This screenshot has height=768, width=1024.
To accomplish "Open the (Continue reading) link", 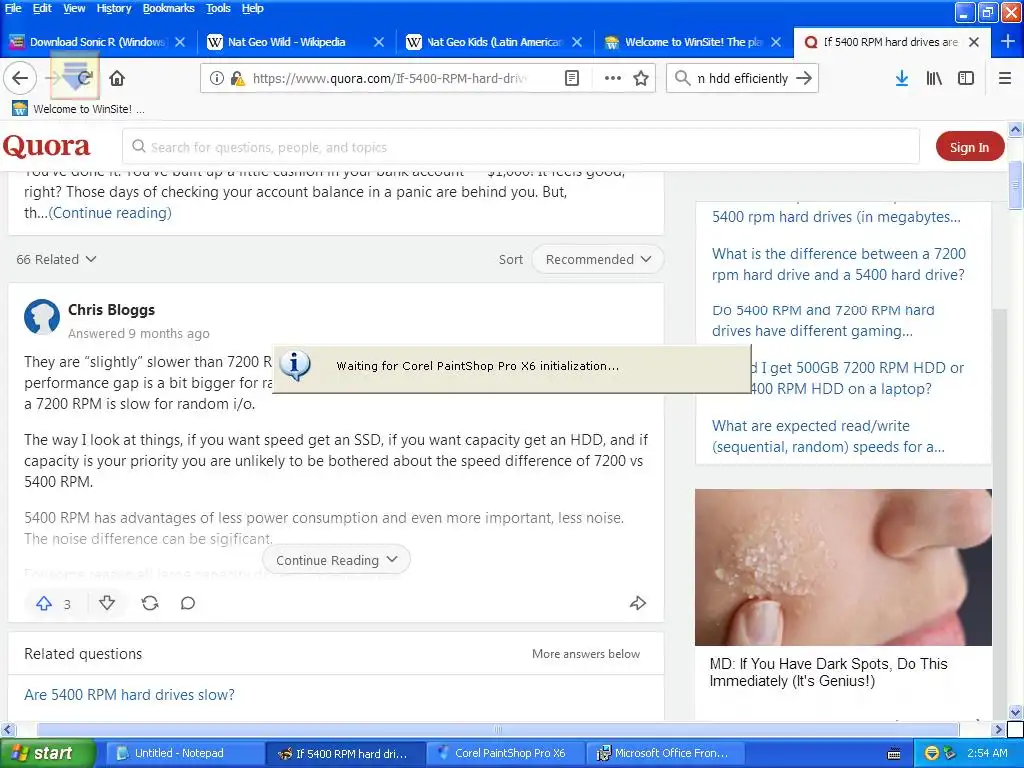I will click(x=110, y=213).
